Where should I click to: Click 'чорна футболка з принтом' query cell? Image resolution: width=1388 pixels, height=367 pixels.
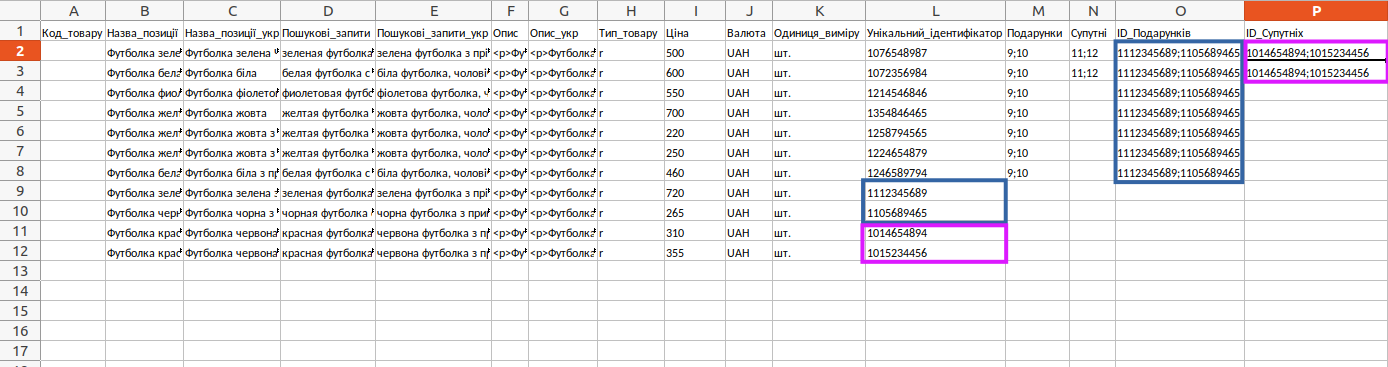tap(434, 212)
